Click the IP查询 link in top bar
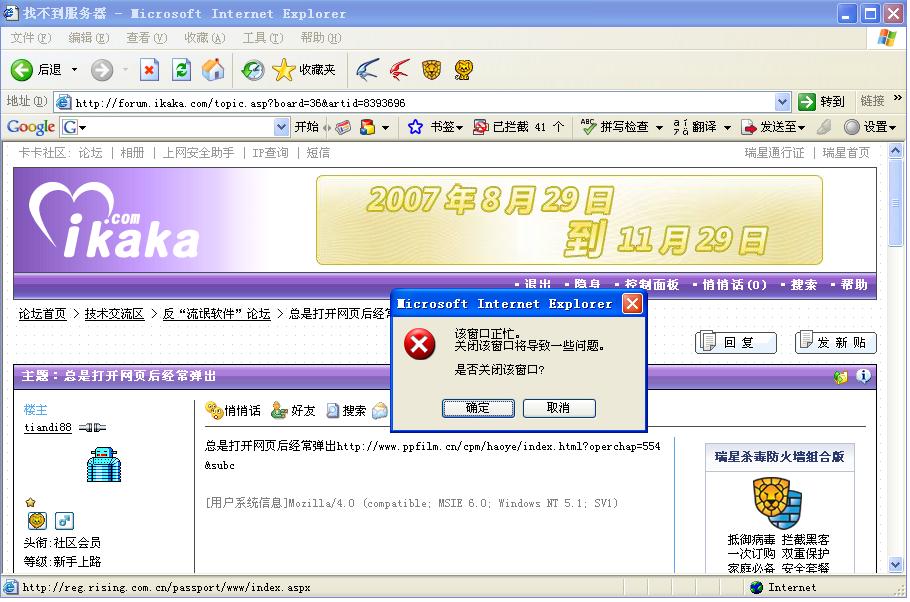Screen dimensions: 910x602 point(270,153)
